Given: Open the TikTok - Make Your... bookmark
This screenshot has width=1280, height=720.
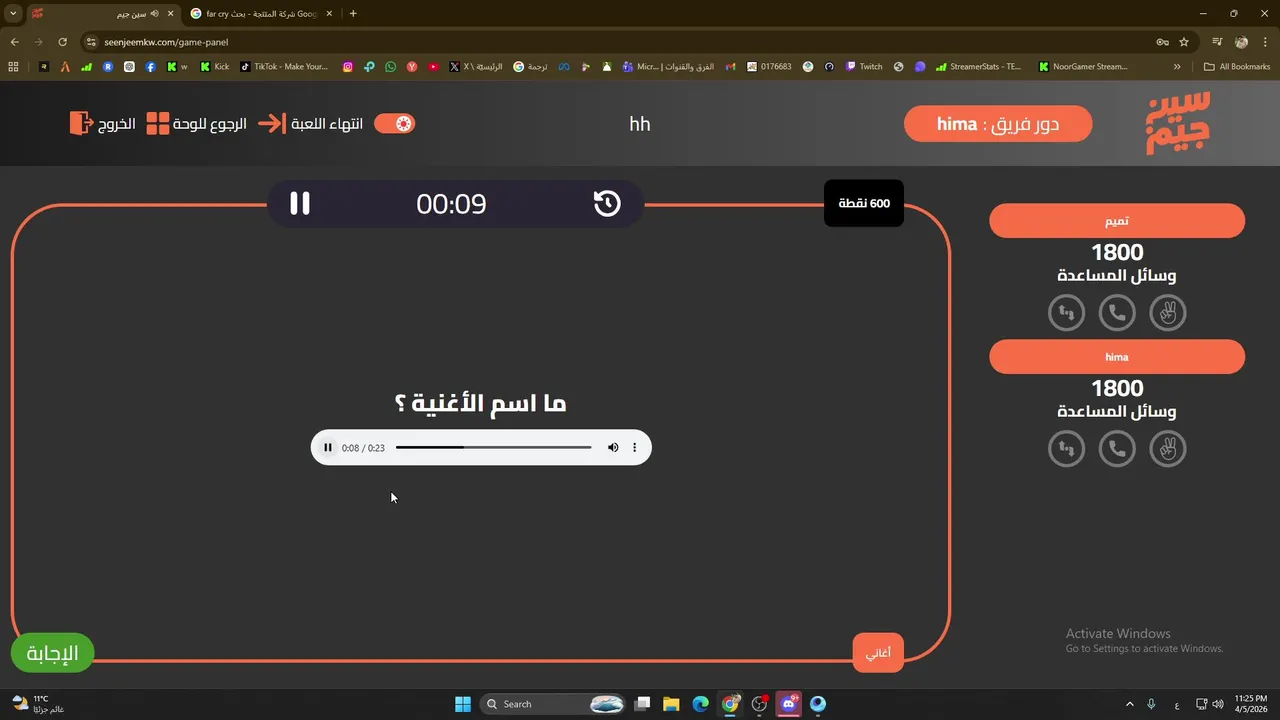Looking at the screenshot, I should click(284, 67).
